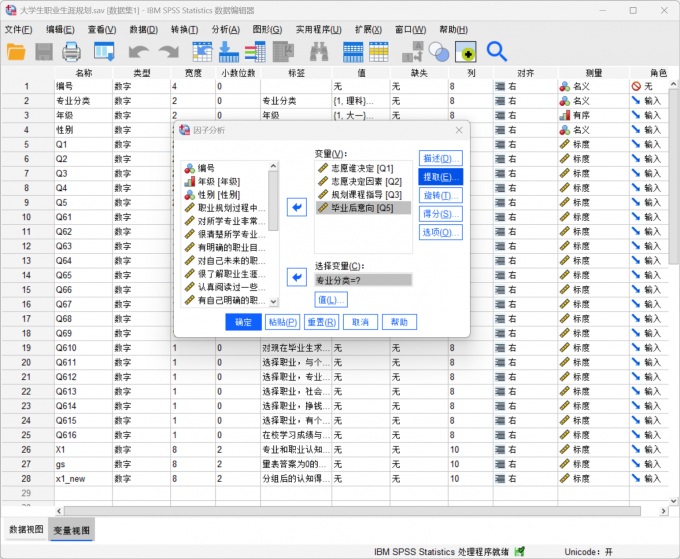680x559 pixels.
Task: Click 有序 measure cell for 年级
Action: coord(594,115)
